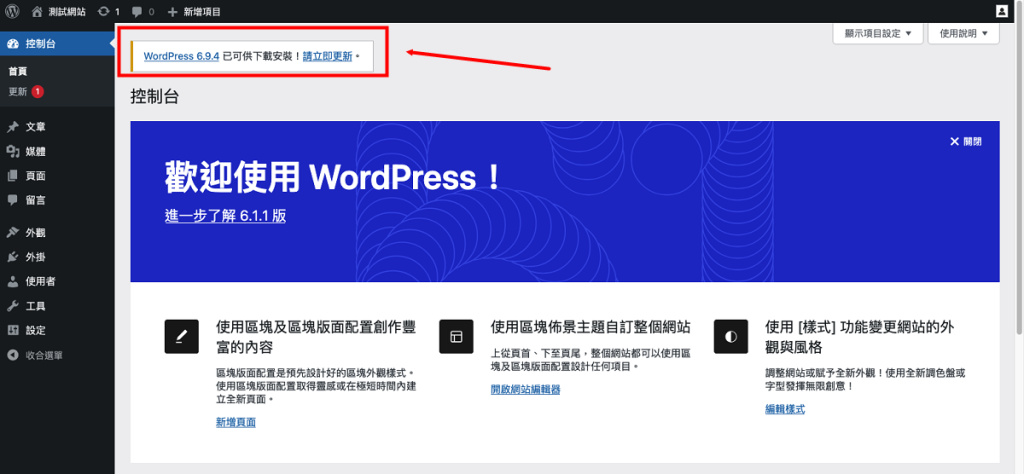The image size is (1024, 474).
Task: Click the 進一步了解 6.1.1 版 link
Action: pyautogui.click(x=225, y=216)
